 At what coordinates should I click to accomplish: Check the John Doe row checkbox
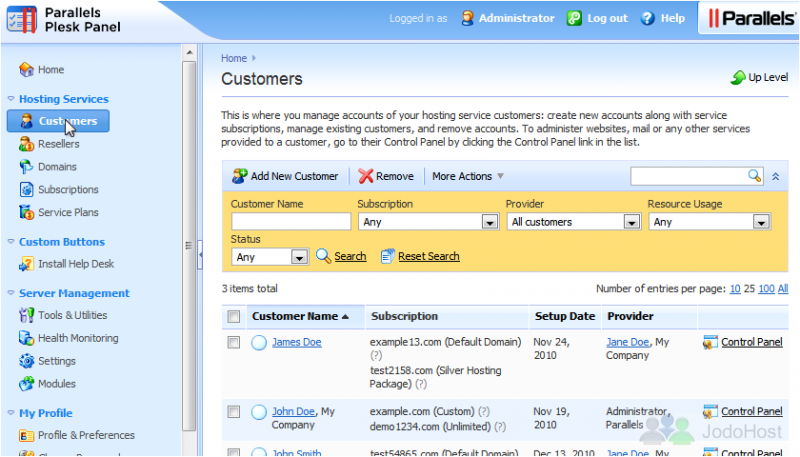tap(234, 412)
